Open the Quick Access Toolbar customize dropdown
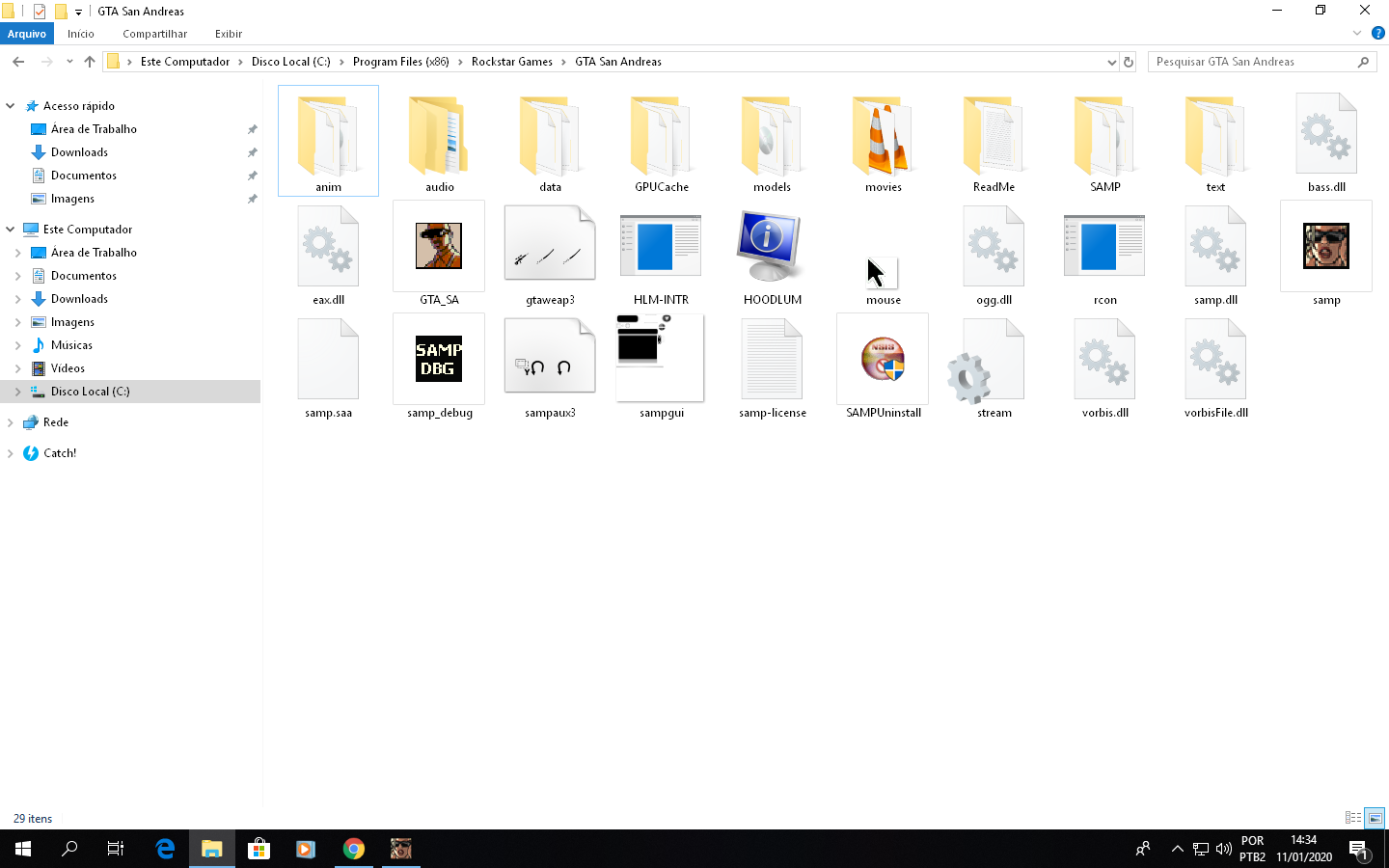 pos(78,12)
